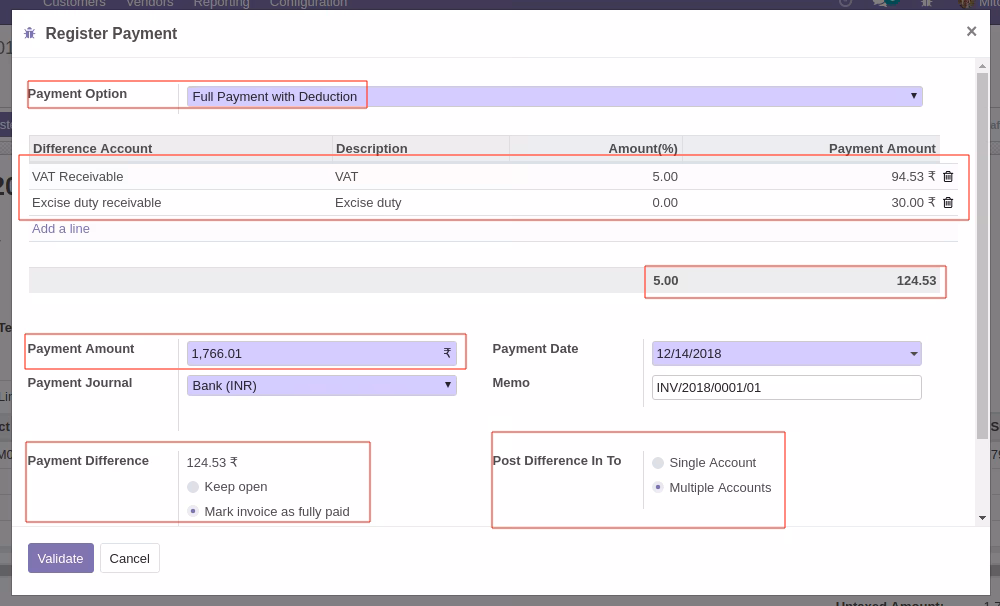Open Configuration menu in background window
This screenshot has height=606, width=1000.
pyautogui.click(x=309, y=4)
